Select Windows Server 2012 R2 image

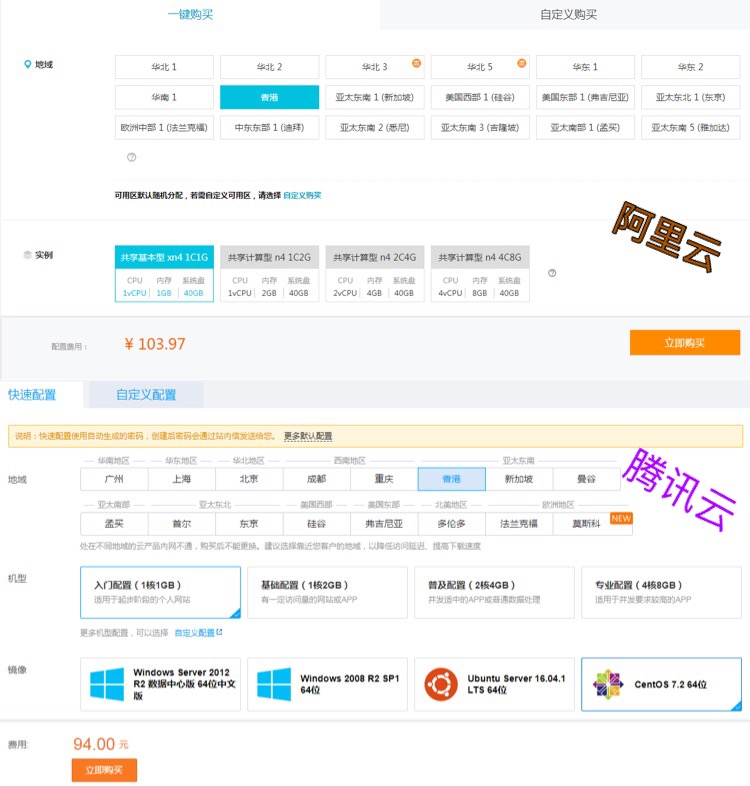click(x=160, y=684)
